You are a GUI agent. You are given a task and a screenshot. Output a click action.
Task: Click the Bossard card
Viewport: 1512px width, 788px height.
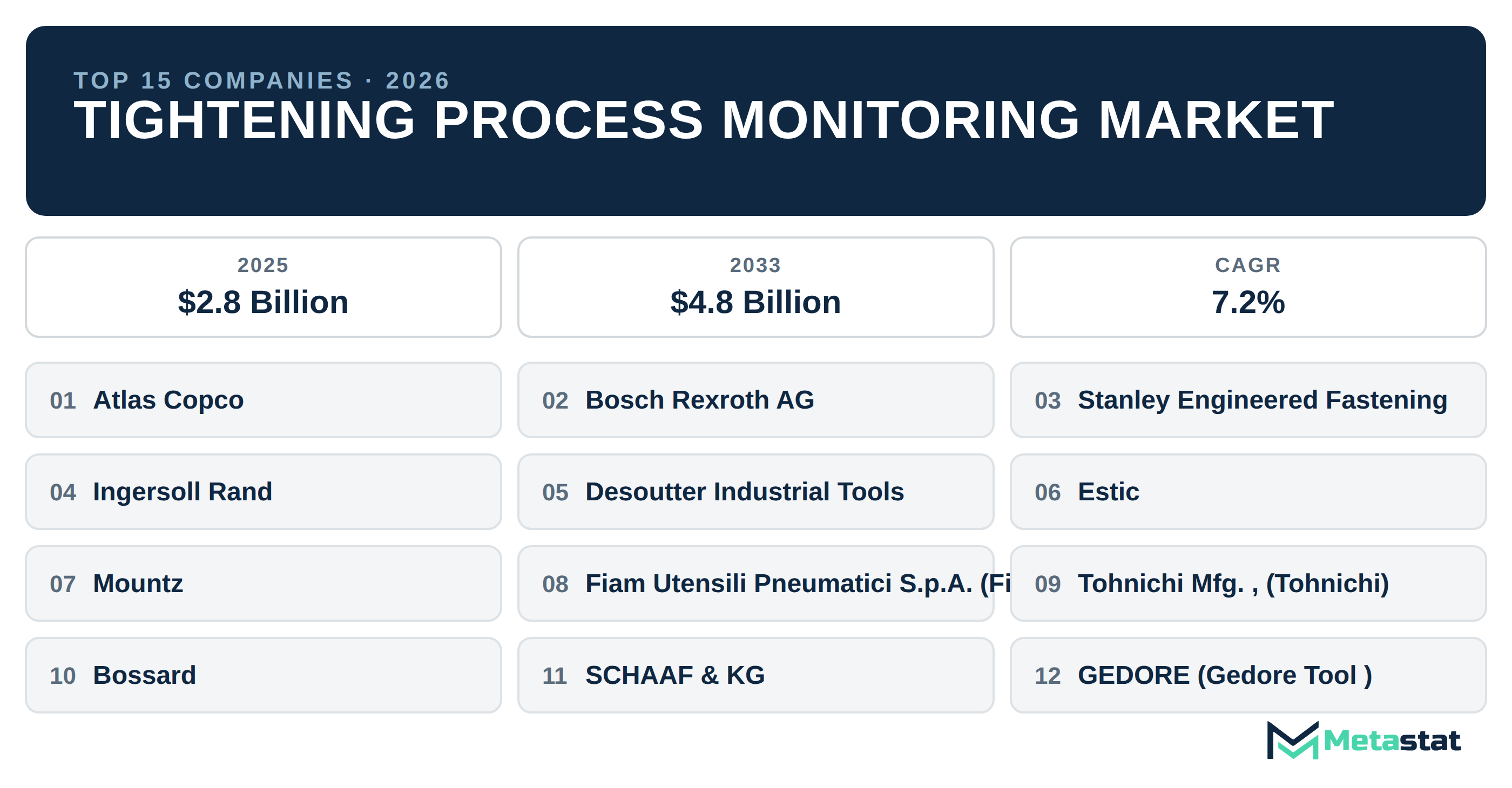(x=264, y=675)
